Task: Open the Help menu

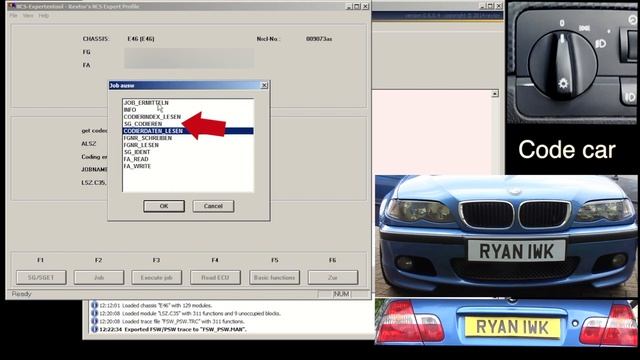Action: [x=44, y=16]
